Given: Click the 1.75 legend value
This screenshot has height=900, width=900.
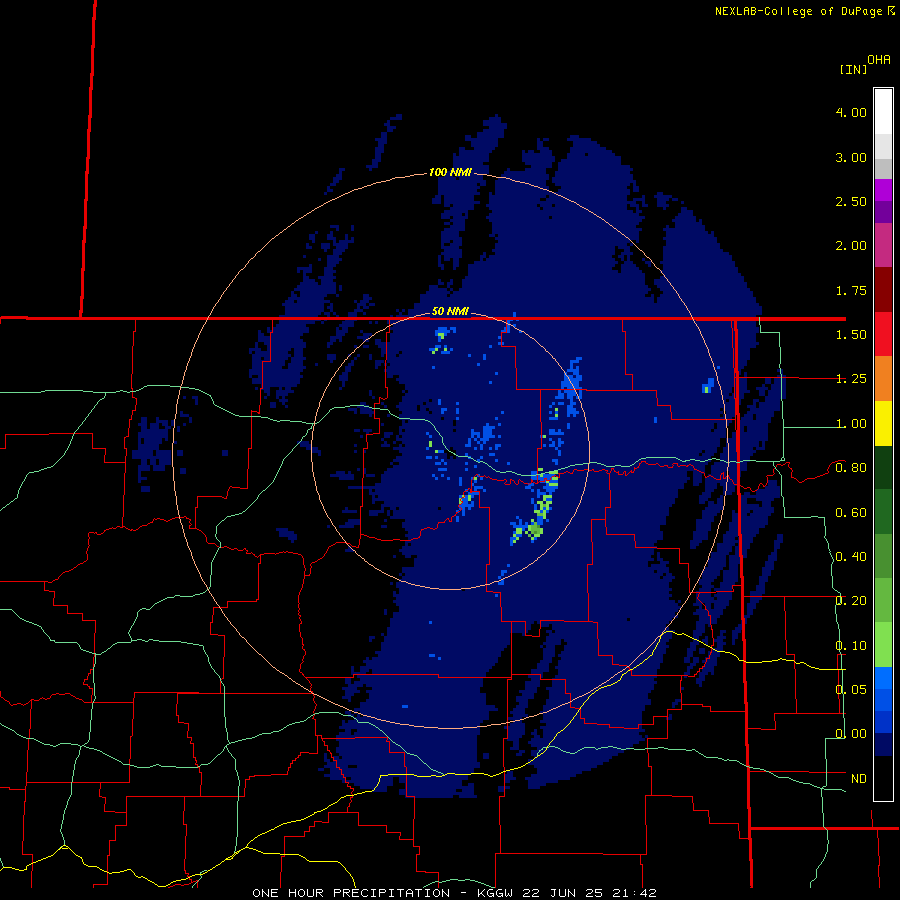Looking at the screenshot, I should click(x=851, y=290).
